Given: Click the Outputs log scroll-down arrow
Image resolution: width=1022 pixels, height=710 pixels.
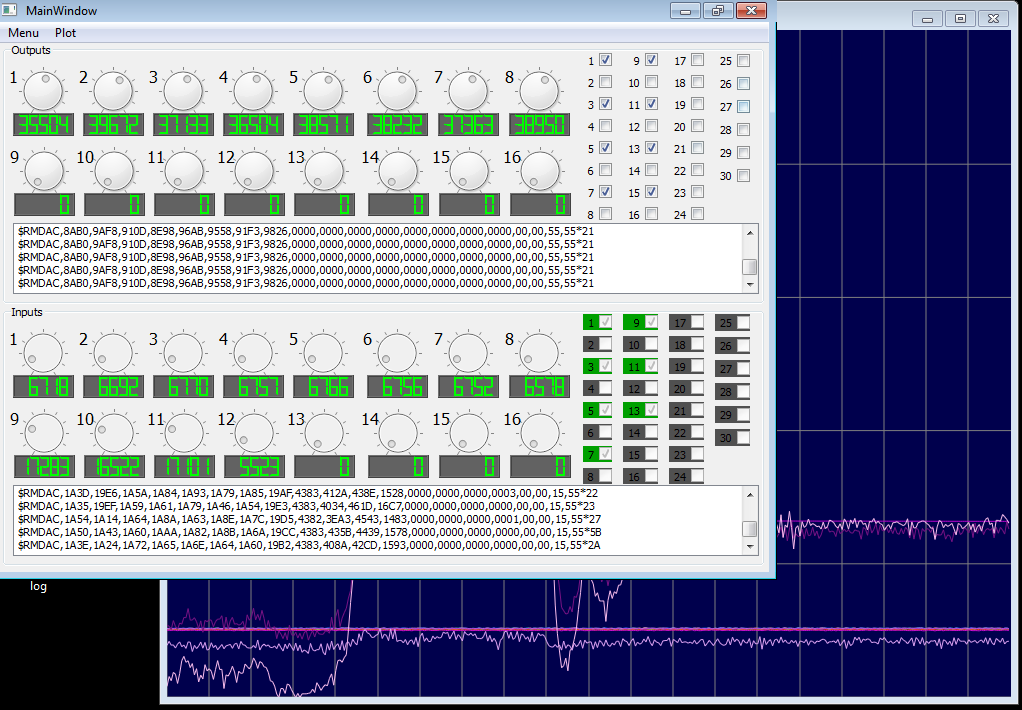Looking at the screenshot, I should [x=750, y=284].
